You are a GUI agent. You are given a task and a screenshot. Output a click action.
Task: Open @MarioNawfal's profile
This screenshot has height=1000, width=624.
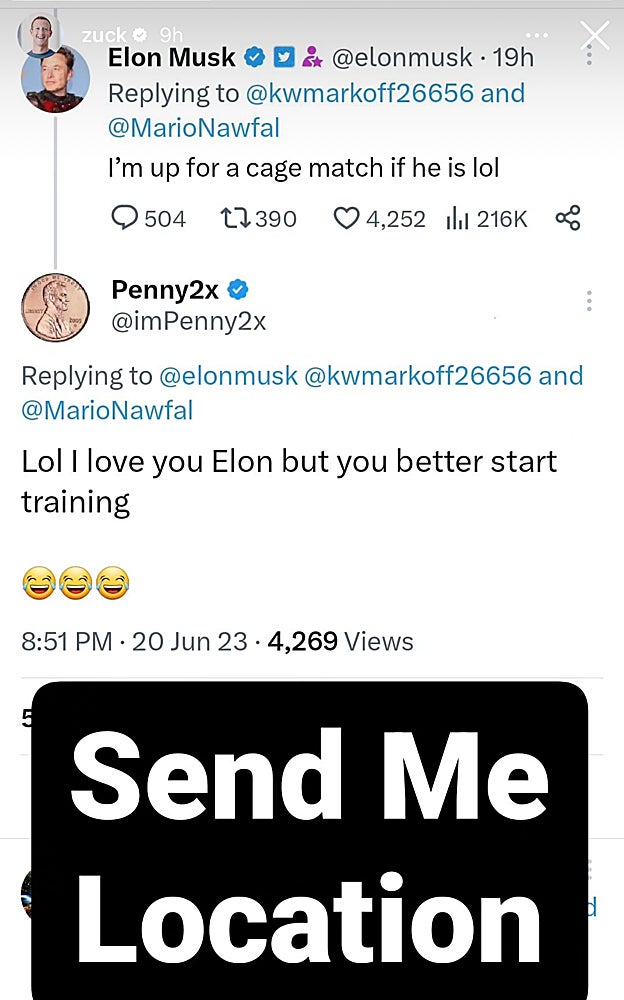click(x=194, y=127)
